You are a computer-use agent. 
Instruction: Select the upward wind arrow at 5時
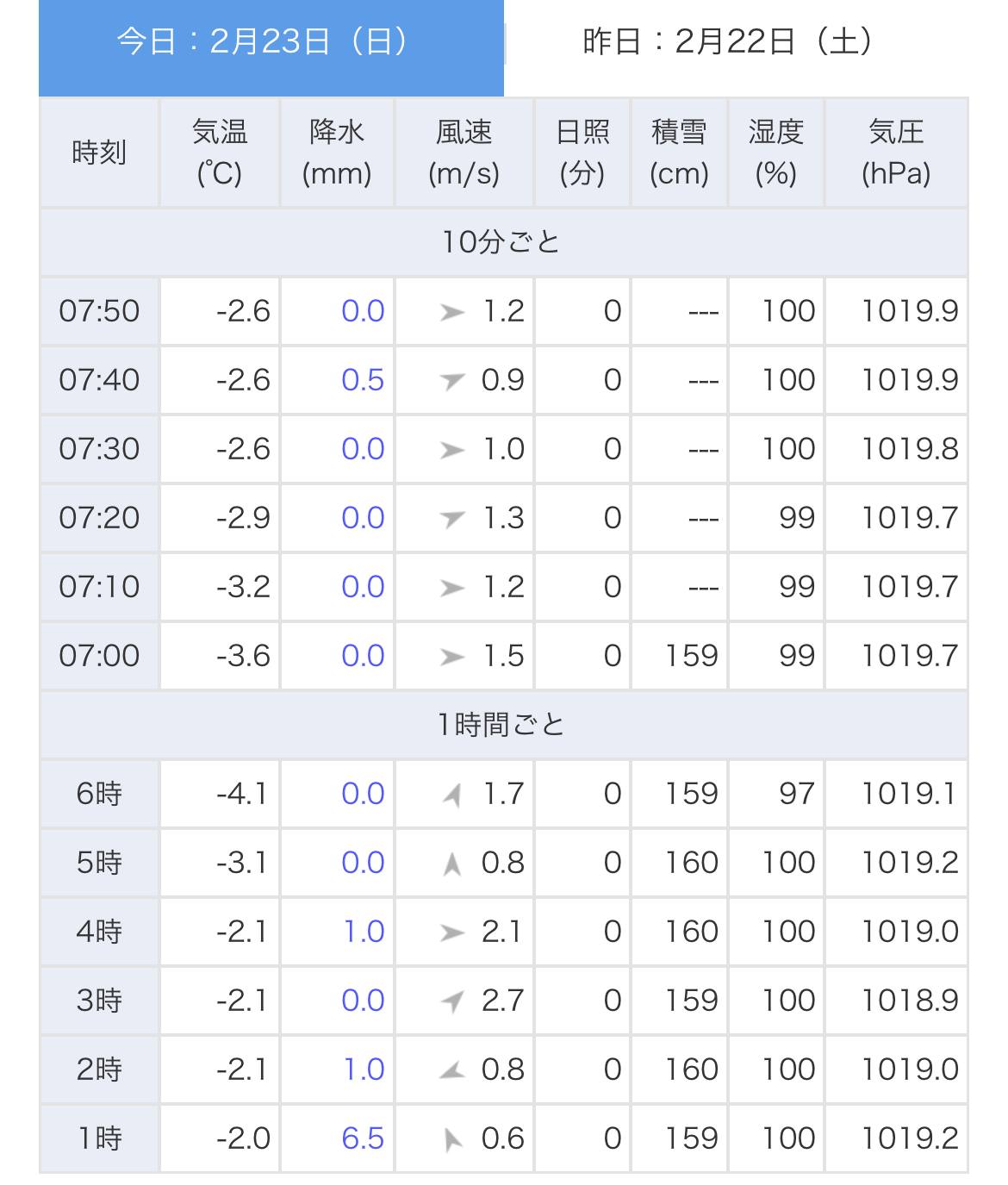click(x=451, y=864)
